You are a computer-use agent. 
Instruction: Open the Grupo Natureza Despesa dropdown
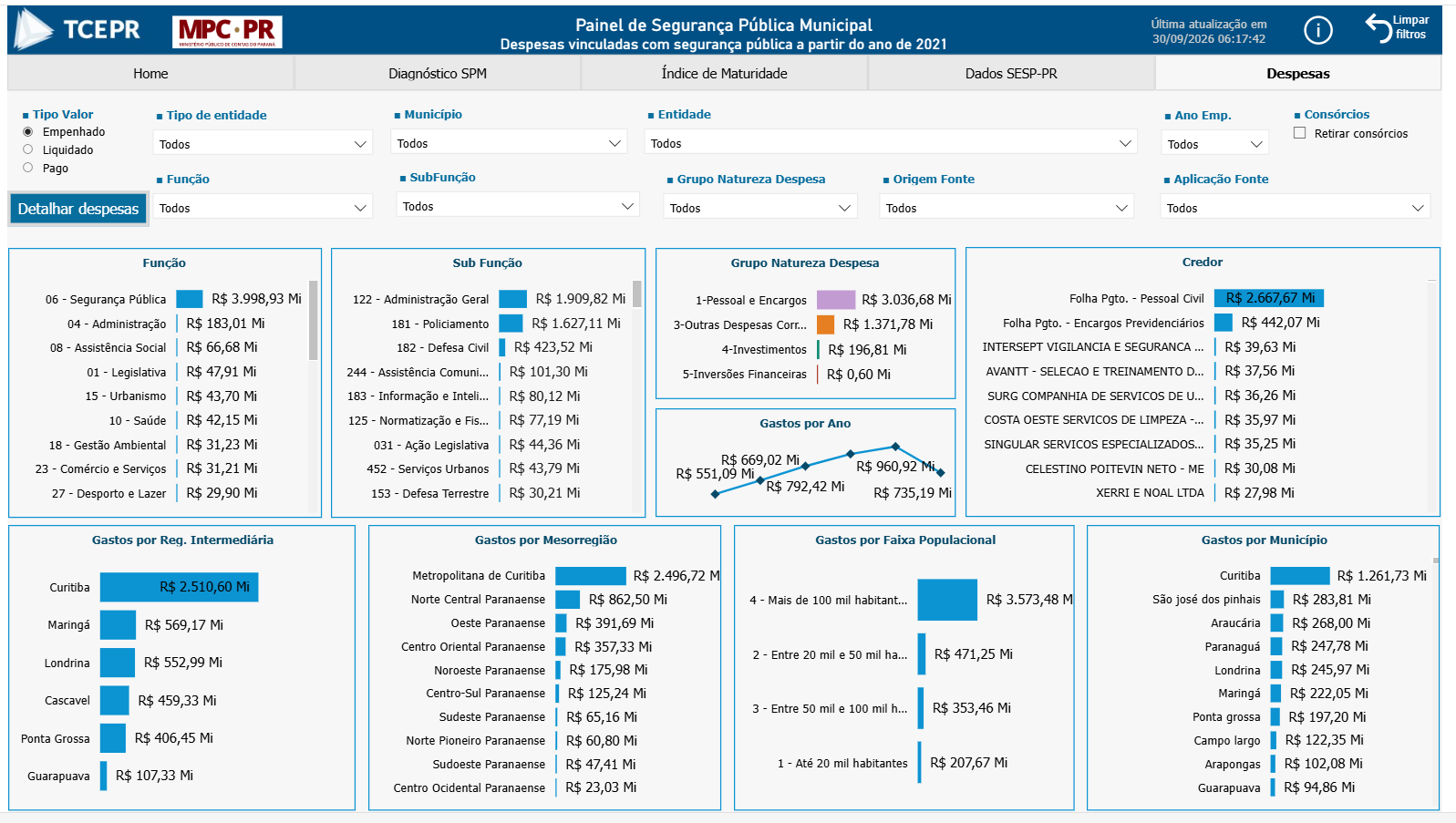[x=760, y=208]
